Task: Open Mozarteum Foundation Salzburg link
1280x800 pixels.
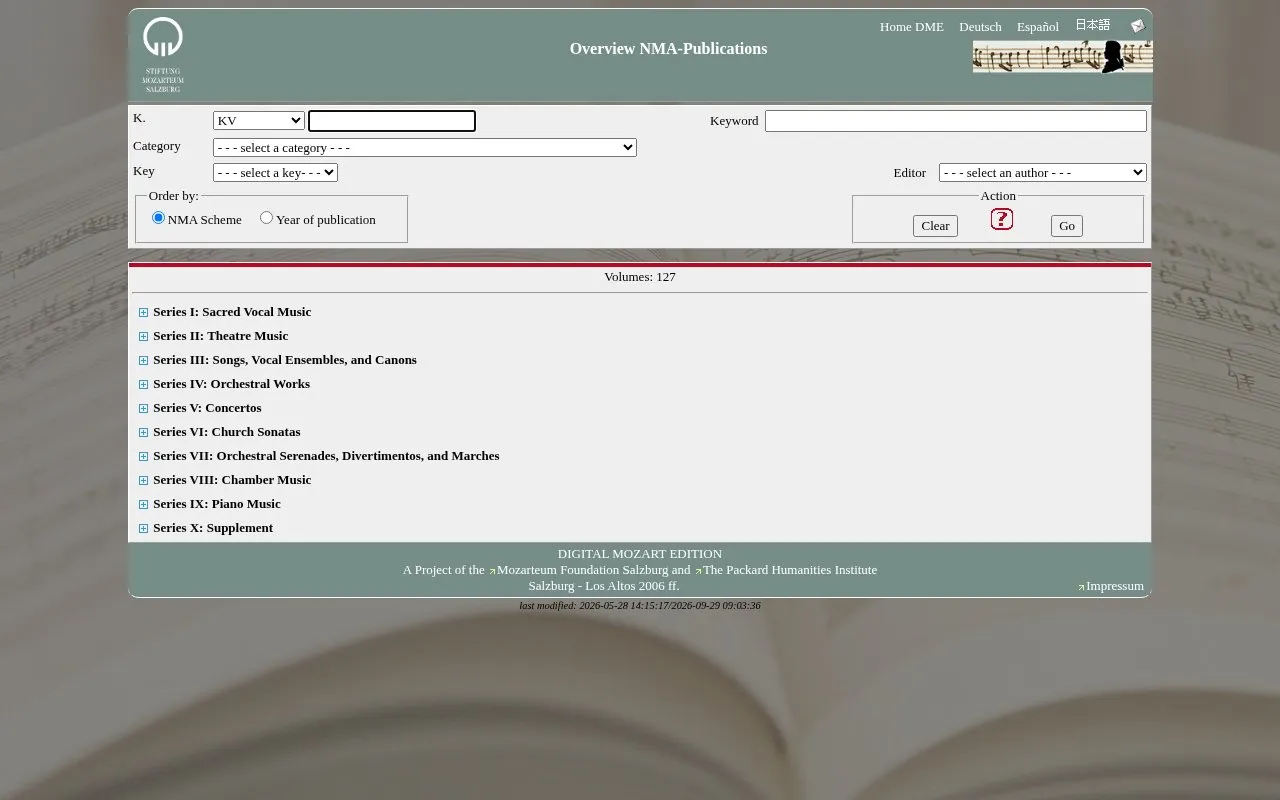Action: coord(582,570)
